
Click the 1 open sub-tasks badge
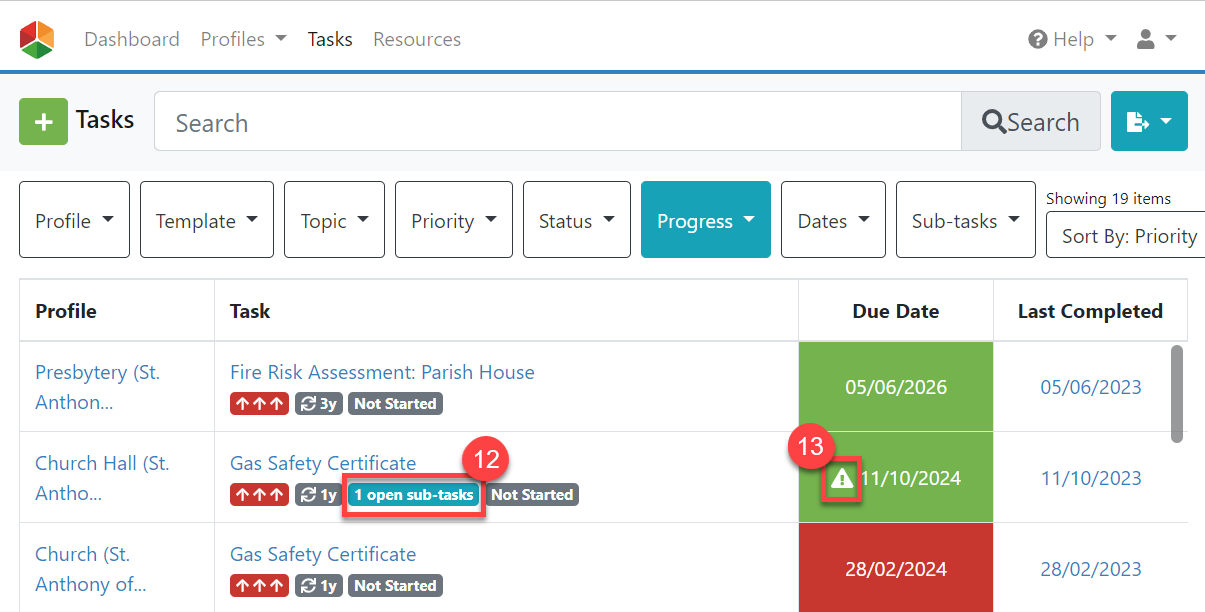[x=414, y=495]
